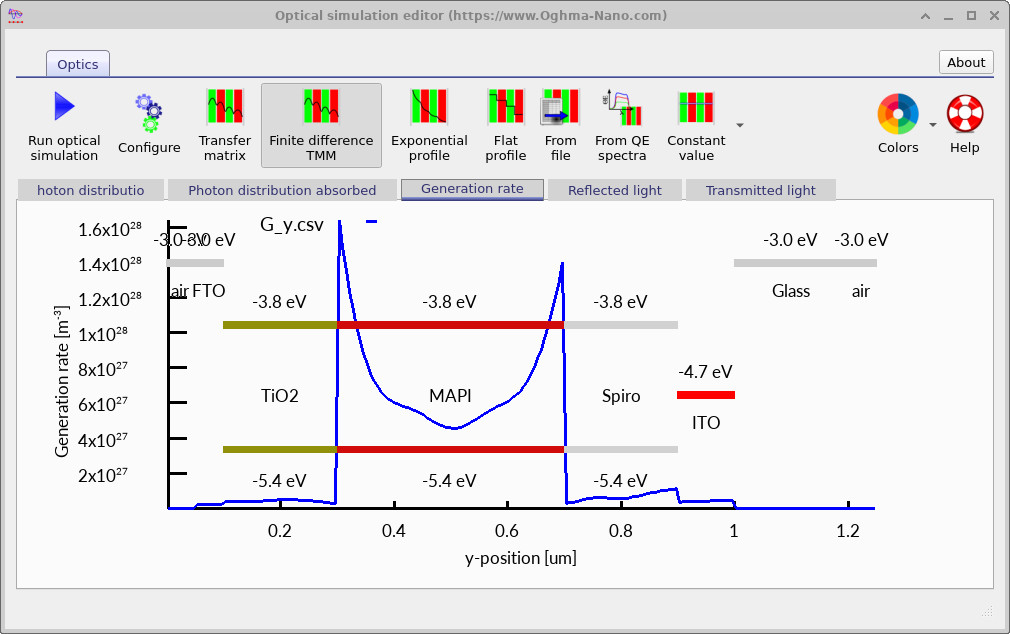1010x634 pixels.
Task: Choose the Exponential profile option
Action: [x=429, y=126]
